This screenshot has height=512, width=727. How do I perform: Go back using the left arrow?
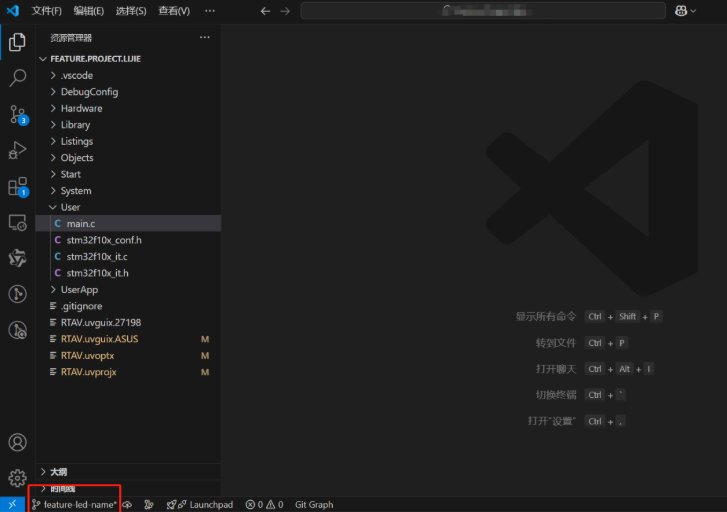point(265,11)
